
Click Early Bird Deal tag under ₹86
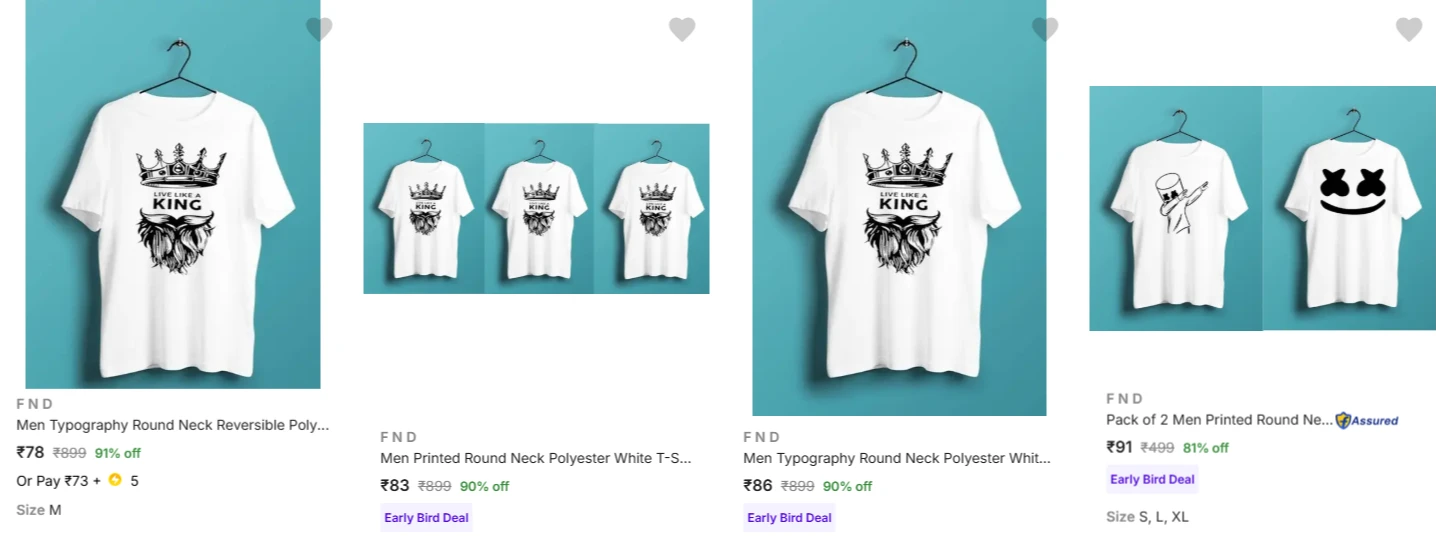790,518
